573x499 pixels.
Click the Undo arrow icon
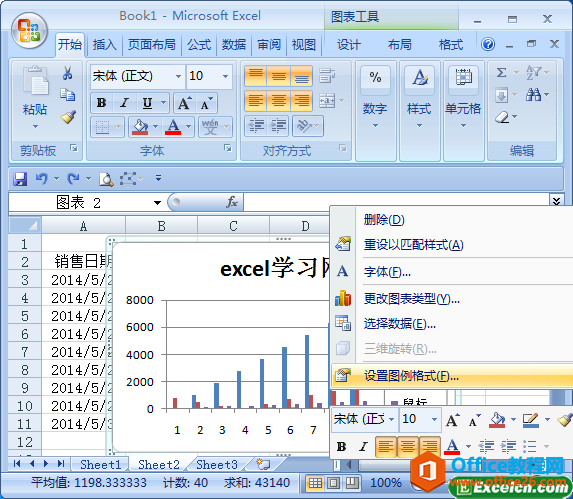(x=42, y=179)
